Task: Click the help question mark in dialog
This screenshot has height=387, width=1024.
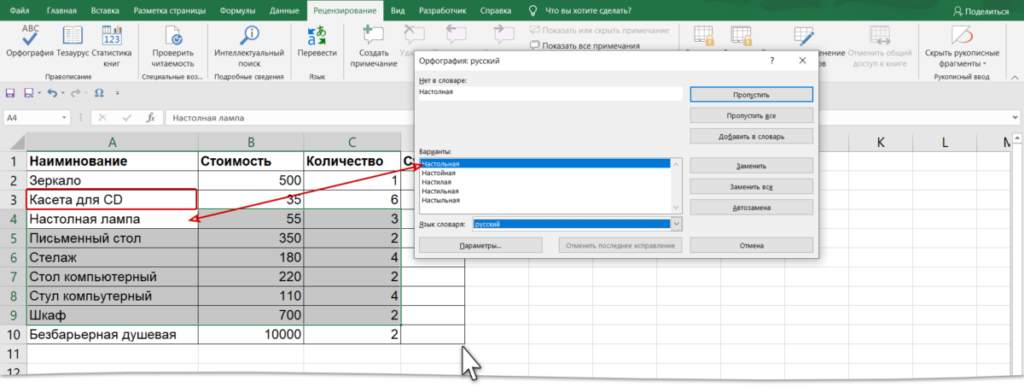Action: click(772, 61)
